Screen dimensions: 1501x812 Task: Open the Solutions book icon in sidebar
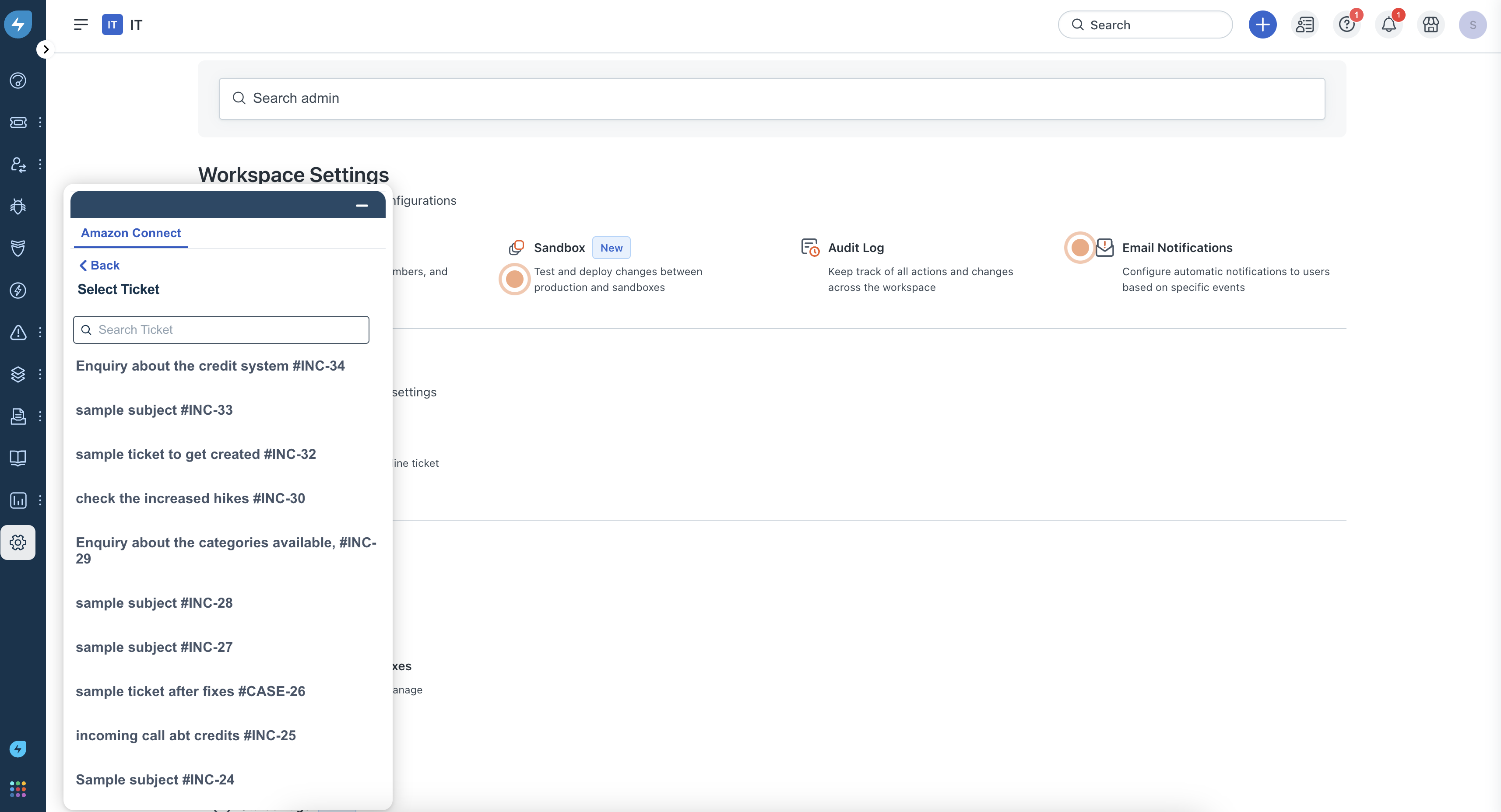(18, 458)
